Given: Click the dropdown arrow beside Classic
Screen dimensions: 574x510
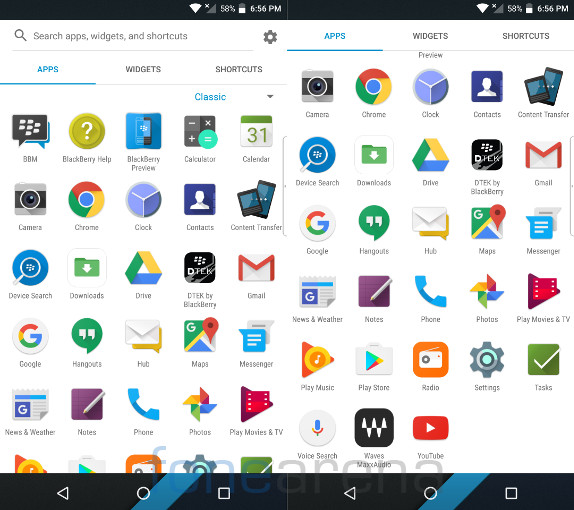Looking at the screenshot, I should tap(270, 97).
